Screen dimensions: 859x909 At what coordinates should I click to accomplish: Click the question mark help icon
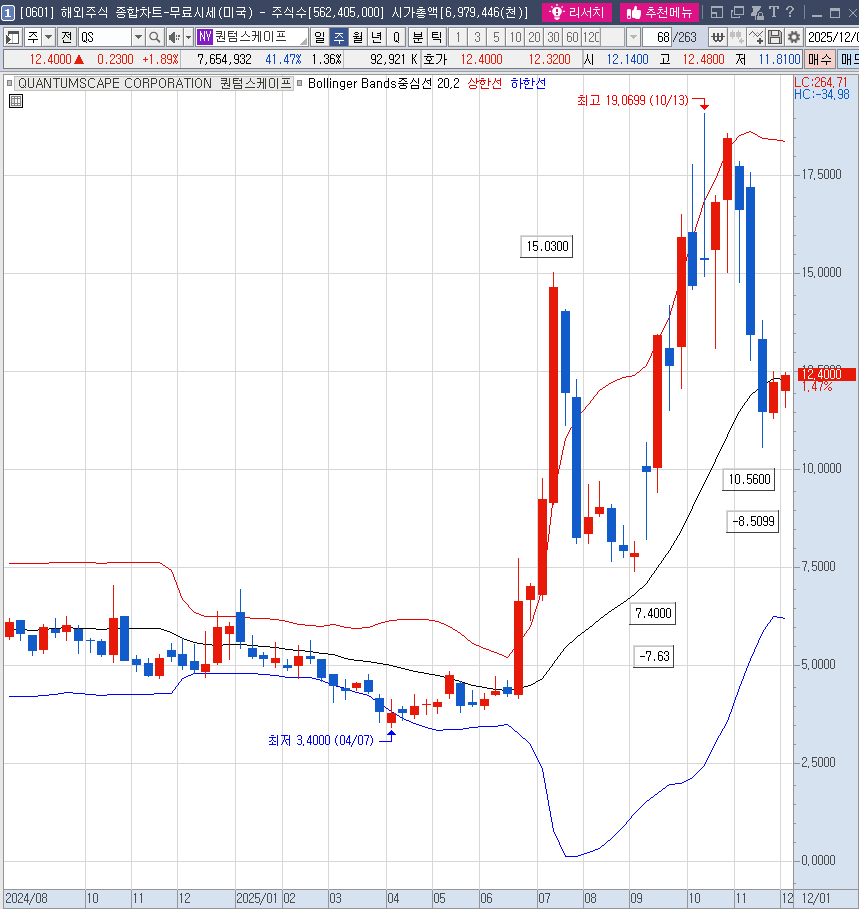tap(790, 13)
